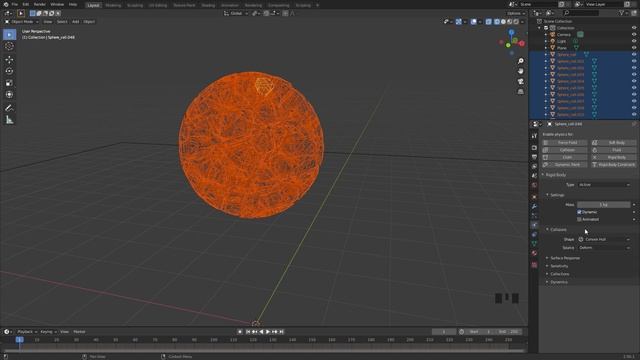640x360 pixels.
Task: Open the Object Mode dropdown
Action: pyautogui.click(x=22, y=22)
